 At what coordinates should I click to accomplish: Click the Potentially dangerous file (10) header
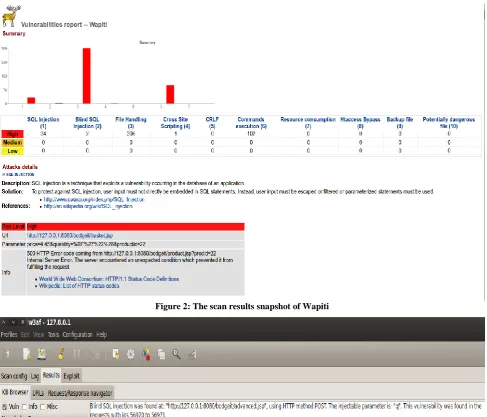[x=449, y=123]
